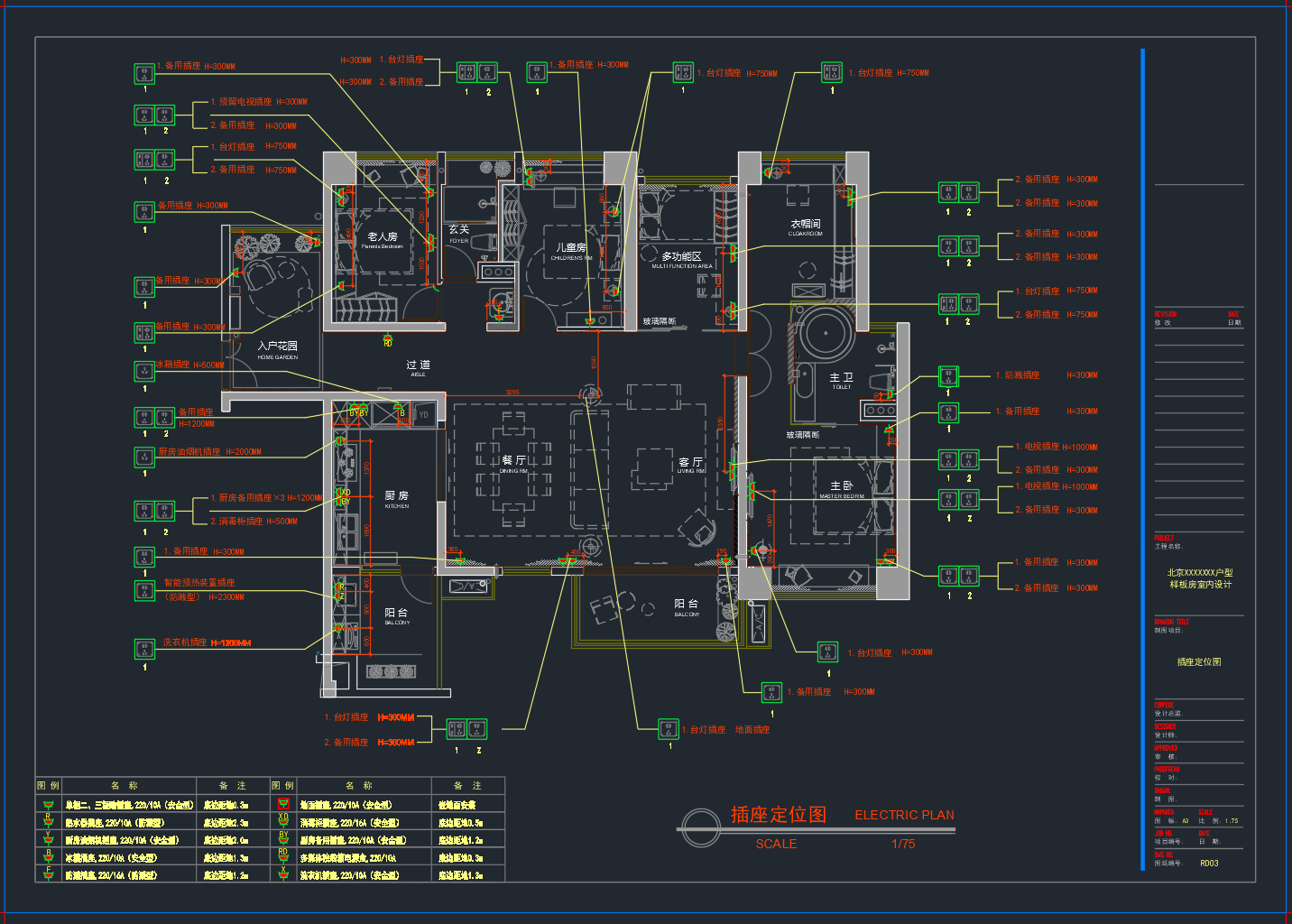
Task: Select red boxed floor socket legend symbol
Action: click(283, 804)
